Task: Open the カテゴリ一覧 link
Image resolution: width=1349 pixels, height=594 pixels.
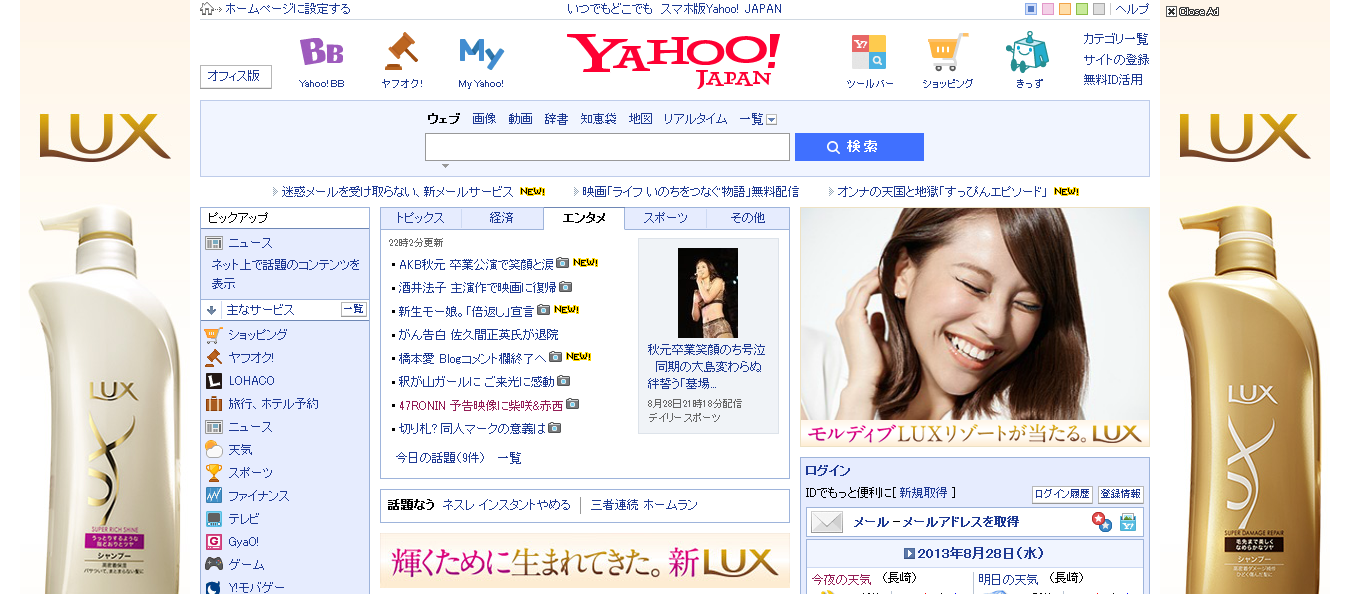Action: point(1115,39)
